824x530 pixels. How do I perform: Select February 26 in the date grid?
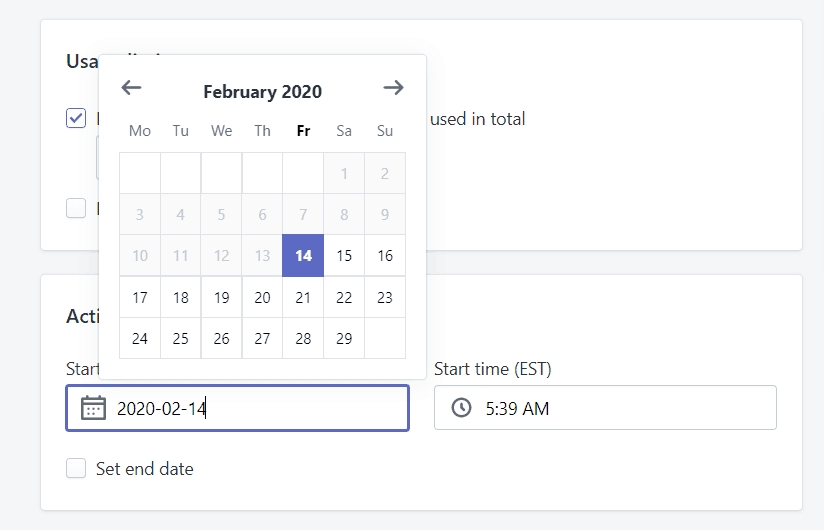221,339
